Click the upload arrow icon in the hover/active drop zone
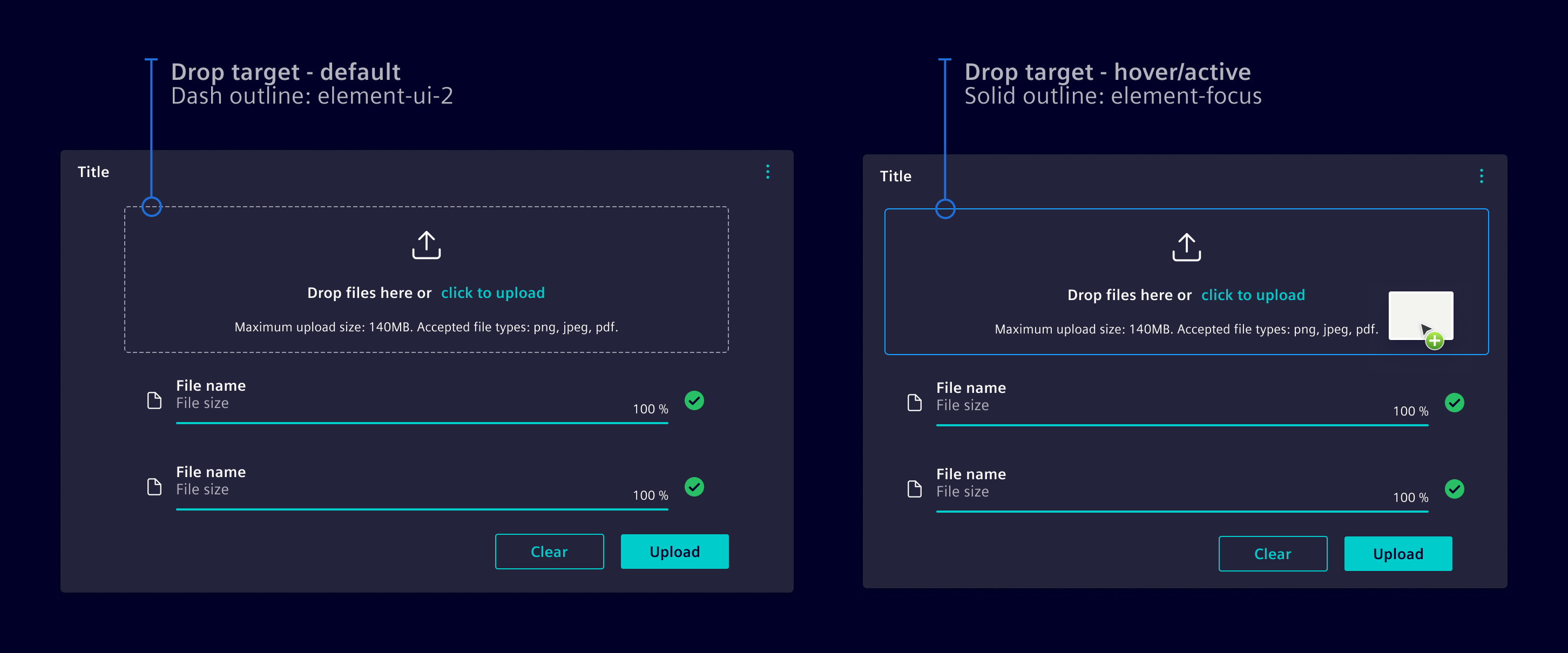This screenshot has height=653, width=1568. click(1186, 248)
